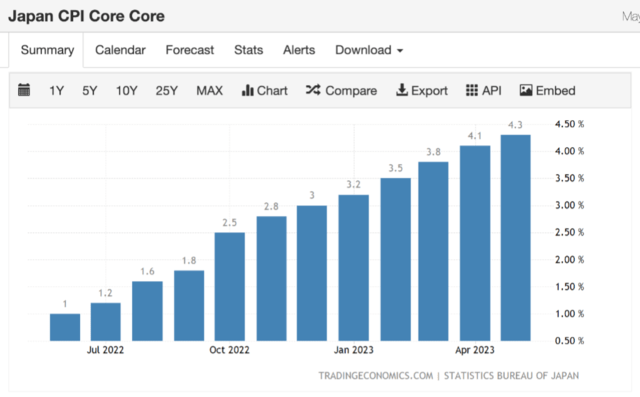
Task: Click the 1.50 % y-axis label
Action: [x=569, y=287]
